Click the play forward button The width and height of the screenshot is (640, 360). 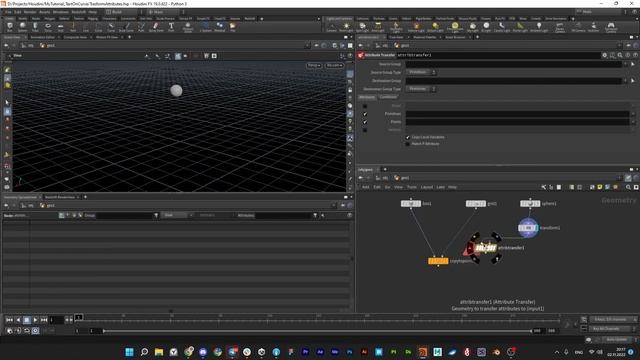click(35, 320)
